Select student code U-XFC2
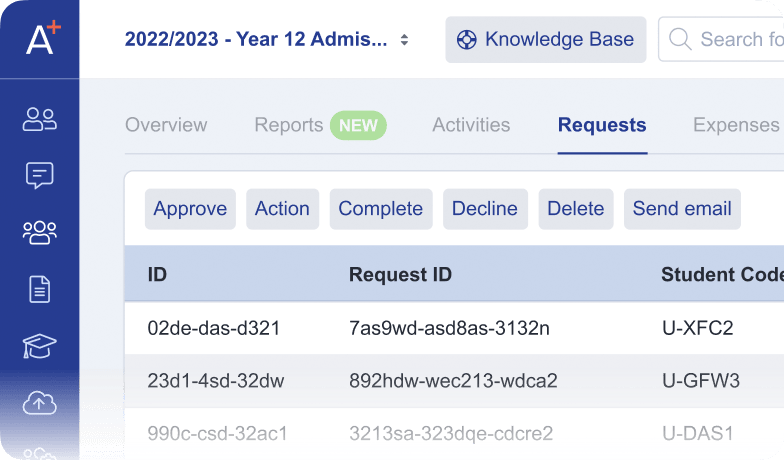This screenshot has width=784, height=460. [x=698, y=328]
